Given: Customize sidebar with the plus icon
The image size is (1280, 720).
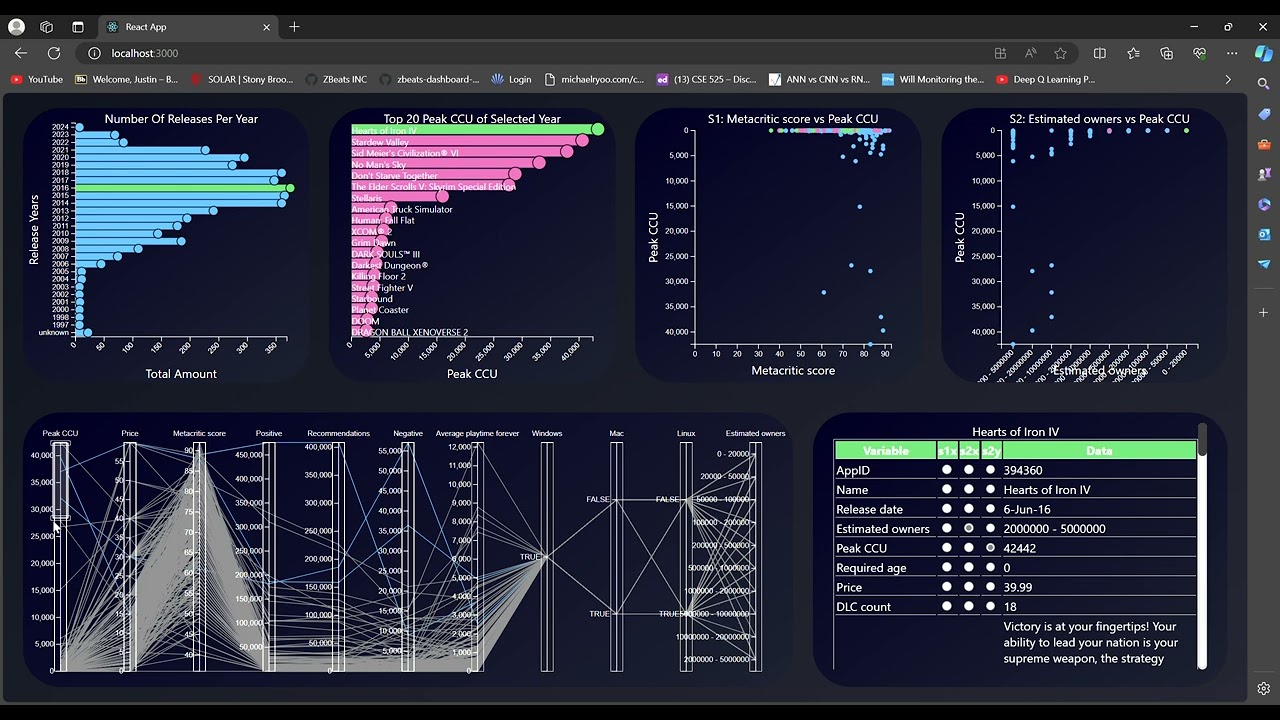Looking at the screenshot, I should (1264, 313).
